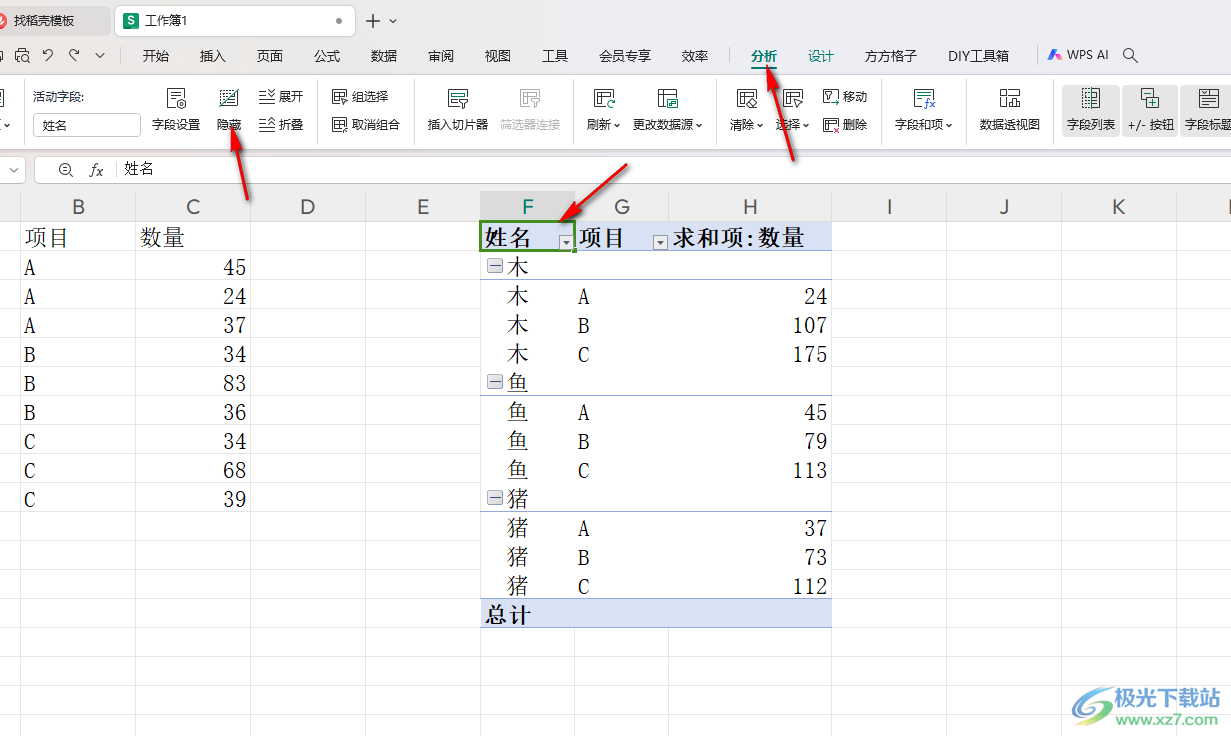
Task: Click the zoom magnifier in formula bar
Action: pyautogui.click(x=66, y=170)
